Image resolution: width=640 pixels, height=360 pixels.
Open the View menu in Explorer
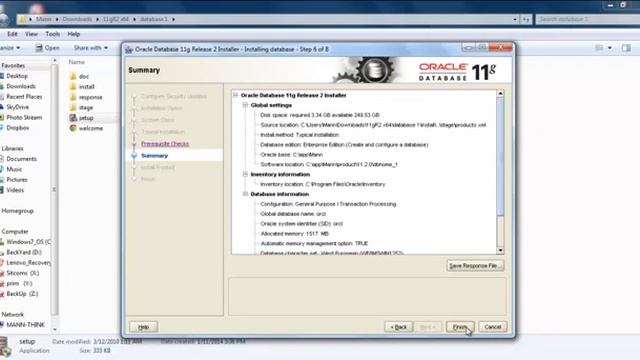(31, 34)
